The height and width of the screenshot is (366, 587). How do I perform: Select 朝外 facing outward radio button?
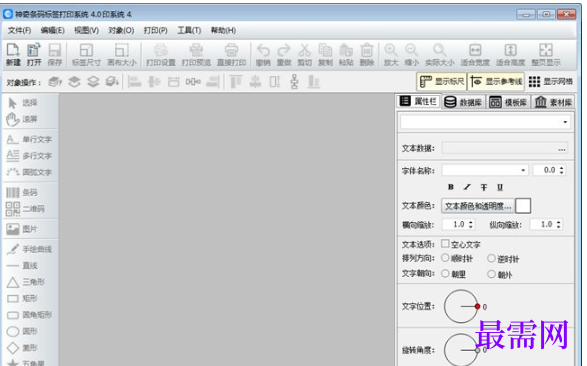coord(492,274)
